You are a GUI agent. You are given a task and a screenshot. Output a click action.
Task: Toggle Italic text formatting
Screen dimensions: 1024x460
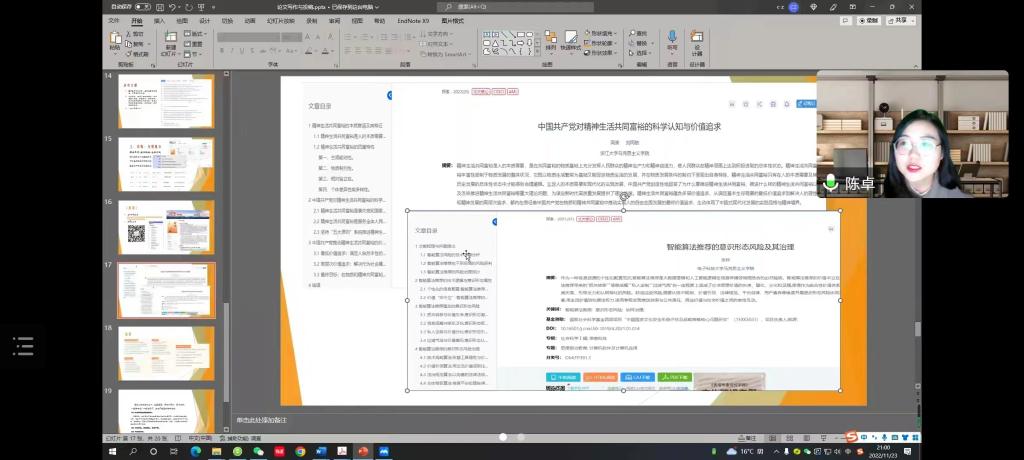[233, 50]
